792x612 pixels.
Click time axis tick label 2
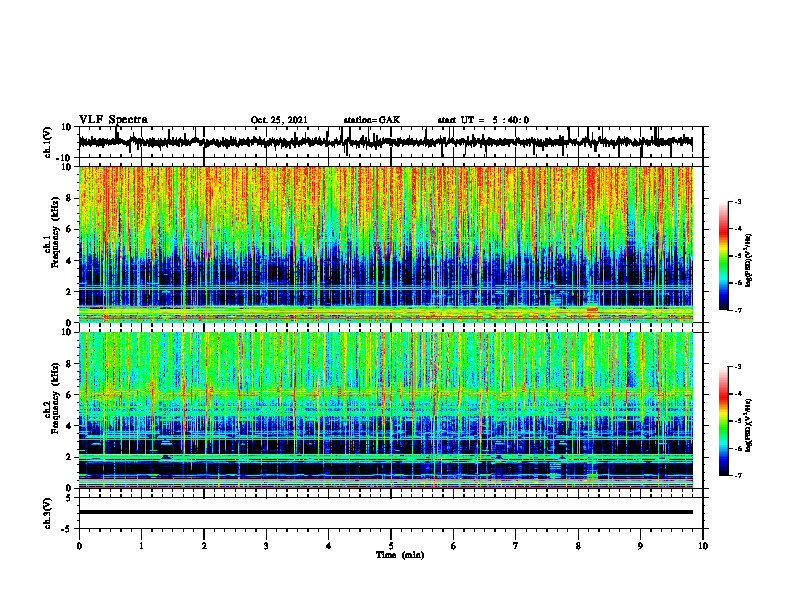[204, 546]
